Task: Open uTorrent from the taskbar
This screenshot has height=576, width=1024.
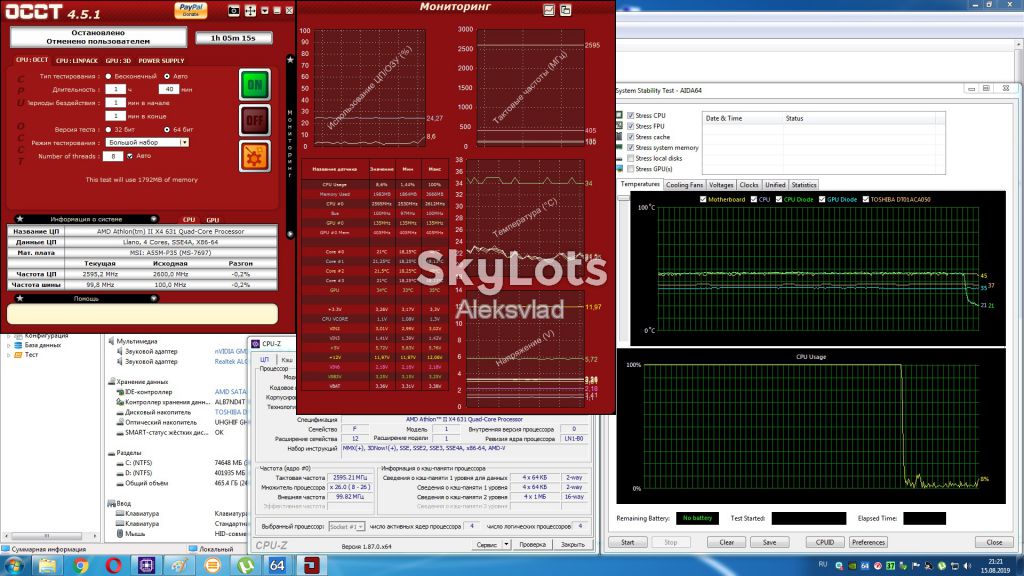Action: pos(246,565)
